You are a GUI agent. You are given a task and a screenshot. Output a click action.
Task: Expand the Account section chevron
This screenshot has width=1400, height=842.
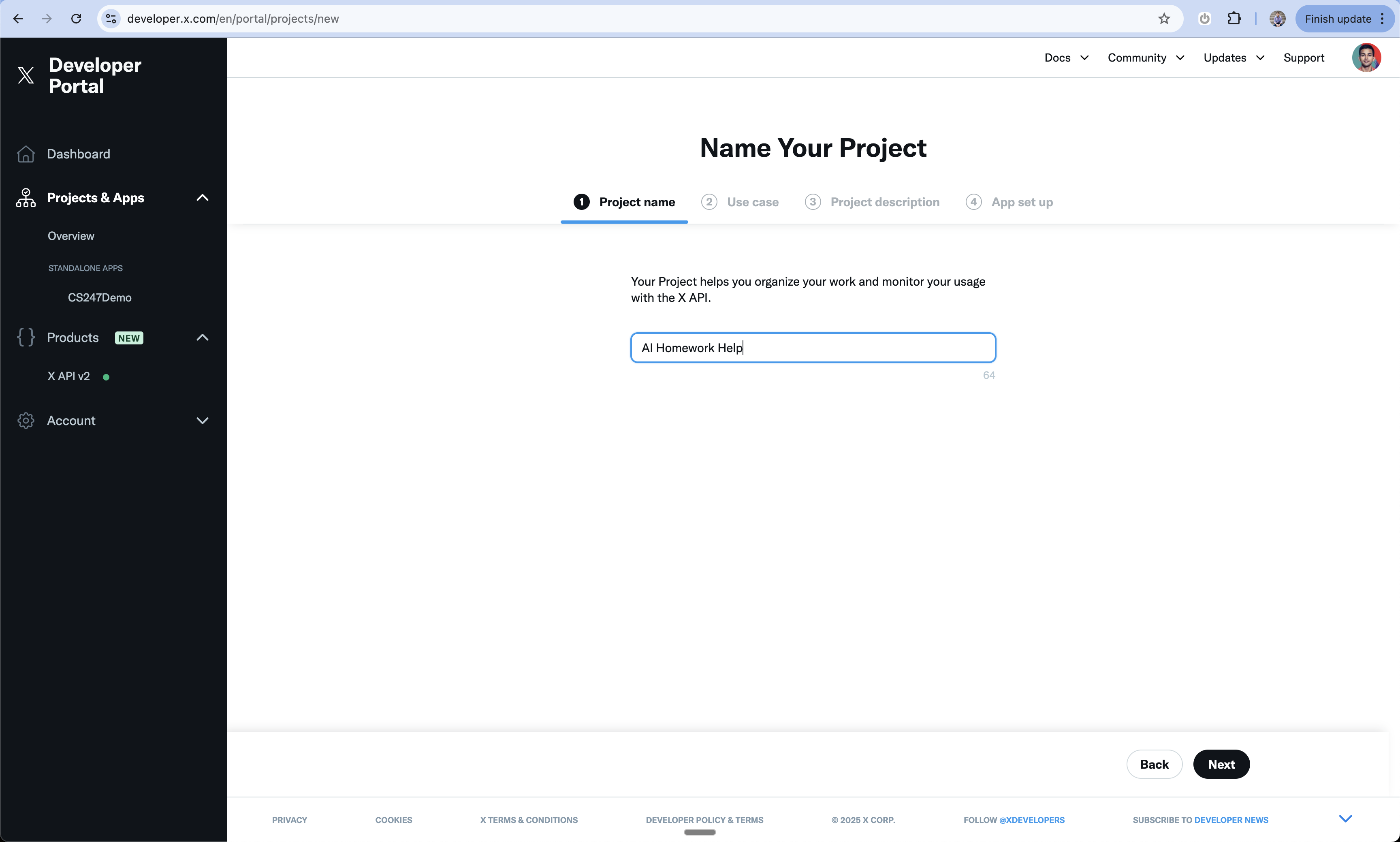click(x=203, y=421)
